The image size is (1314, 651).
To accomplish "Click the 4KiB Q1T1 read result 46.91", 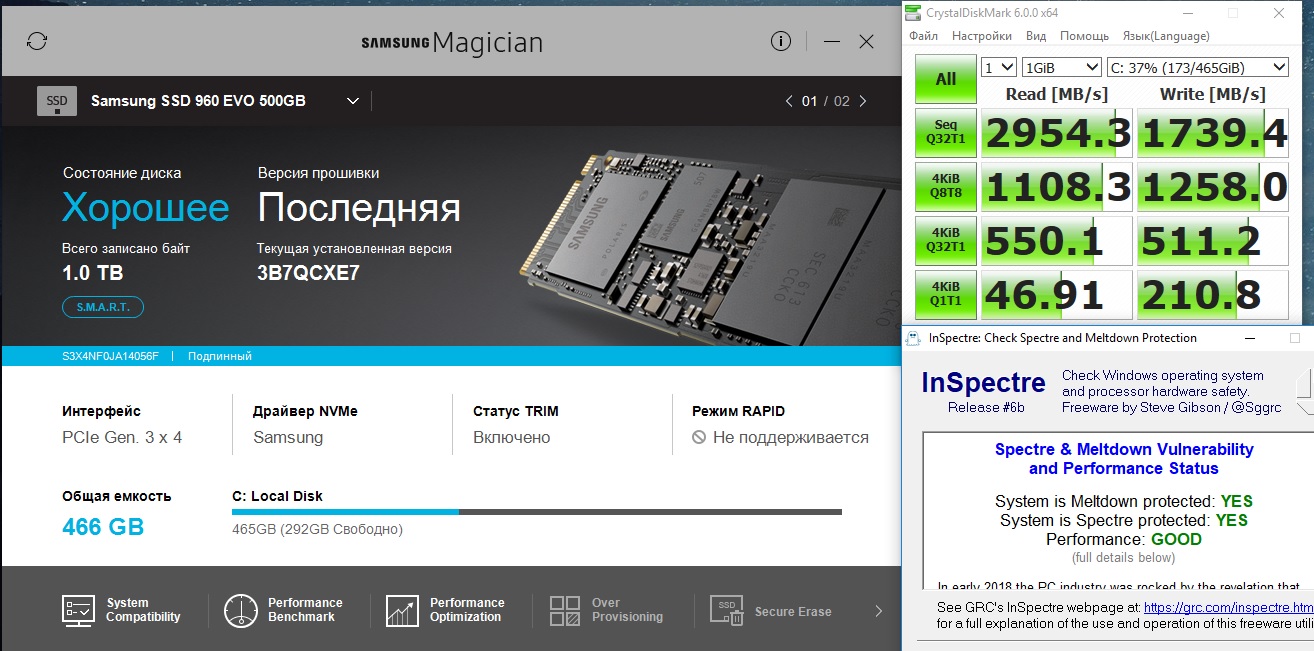I will coord(1057,295).
